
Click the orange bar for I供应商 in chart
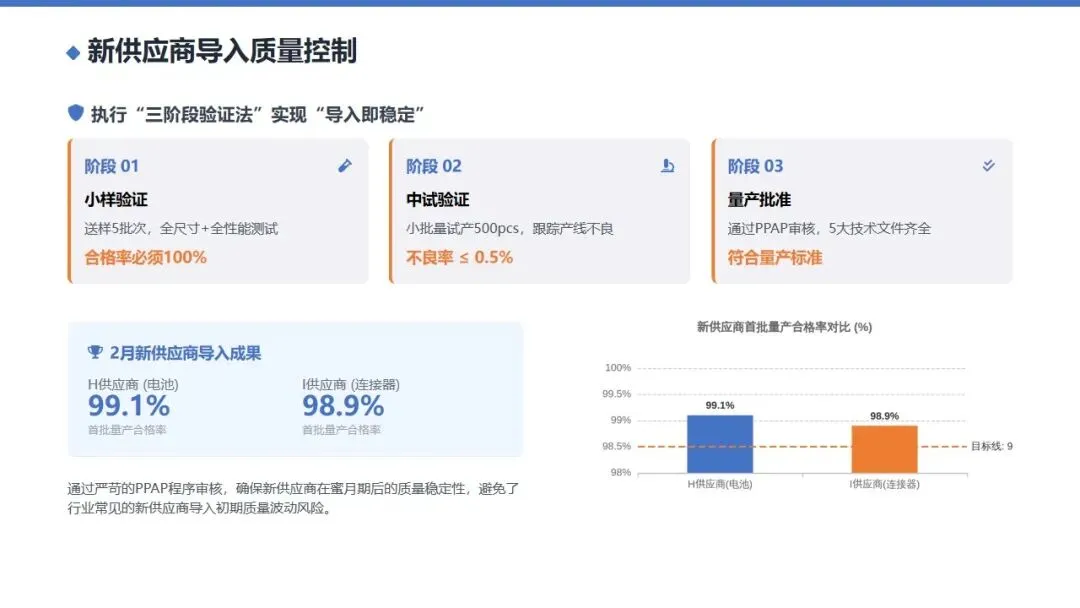click(884, 449)
